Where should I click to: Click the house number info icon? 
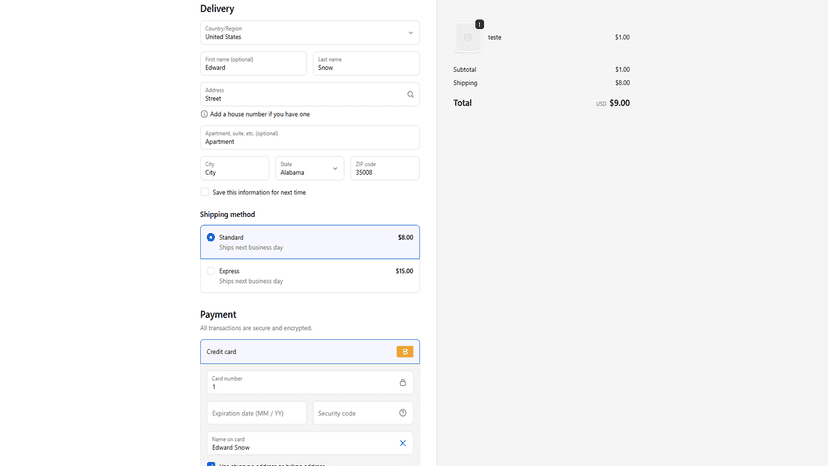click(x=204, y=114)
